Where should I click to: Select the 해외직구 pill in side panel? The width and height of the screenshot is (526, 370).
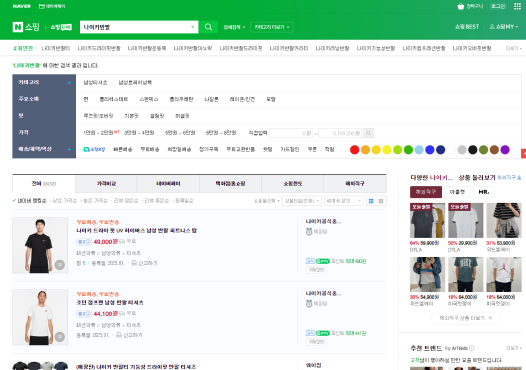pos(426,192)
